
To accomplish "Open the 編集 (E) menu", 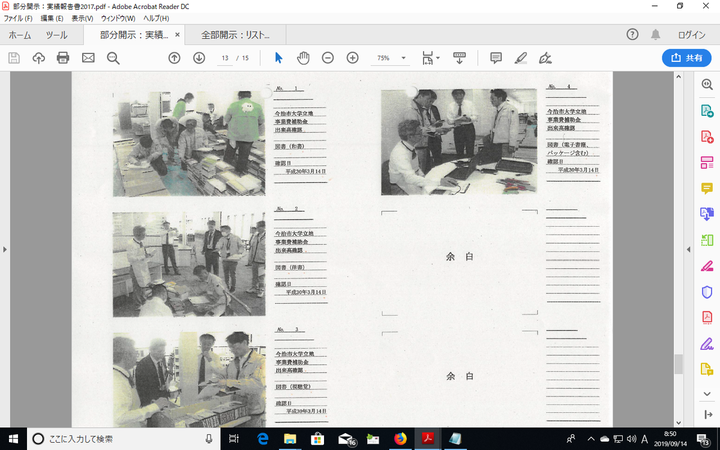I will [52, 19].
